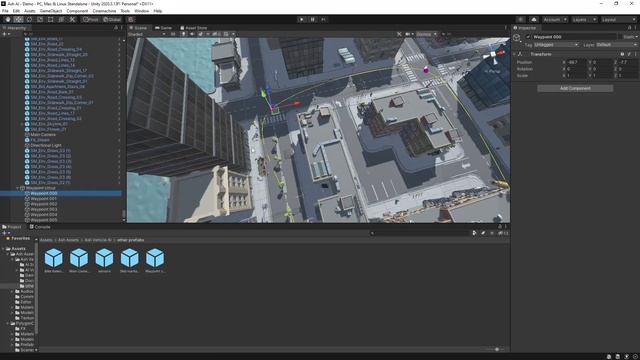Select the Hand tool in toolbar

(x=8, y=19)
